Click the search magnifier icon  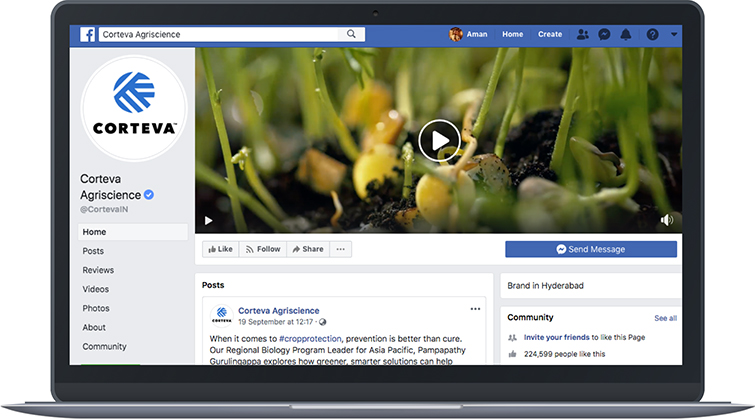point(351,34)
